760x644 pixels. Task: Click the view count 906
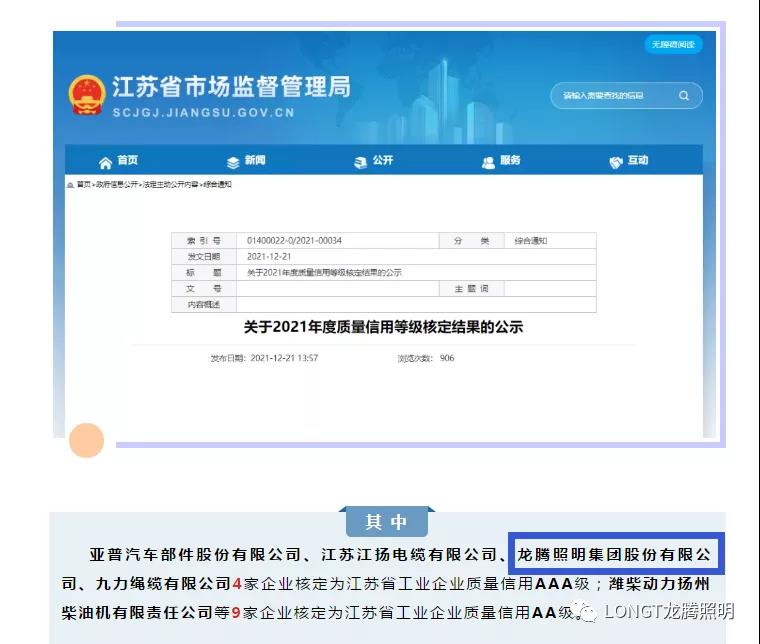pyautogui.click(x=447, y=358)
